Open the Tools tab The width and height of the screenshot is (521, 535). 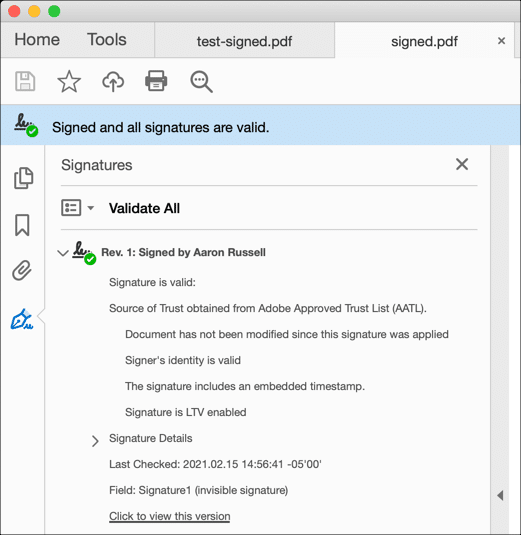107,39
